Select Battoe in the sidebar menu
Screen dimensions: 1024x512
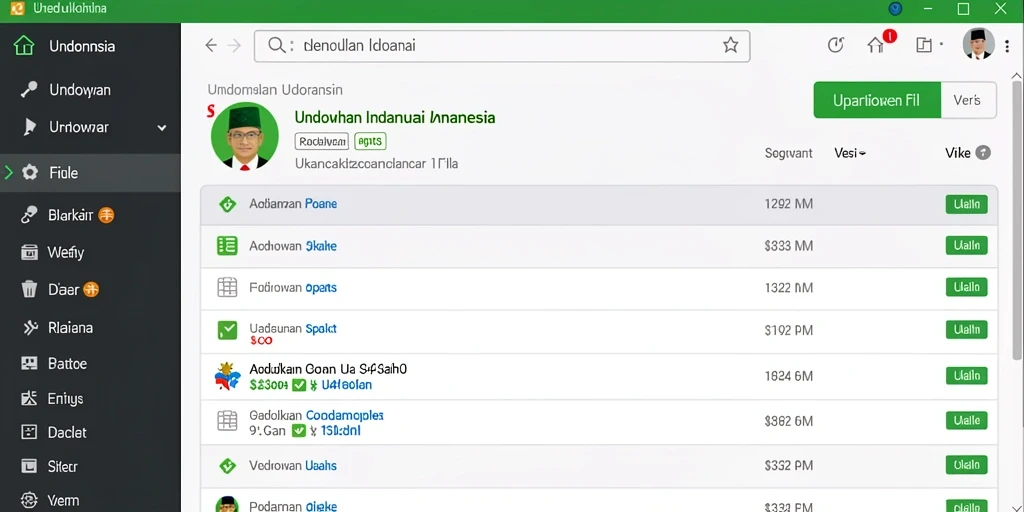tap(67, 364)
